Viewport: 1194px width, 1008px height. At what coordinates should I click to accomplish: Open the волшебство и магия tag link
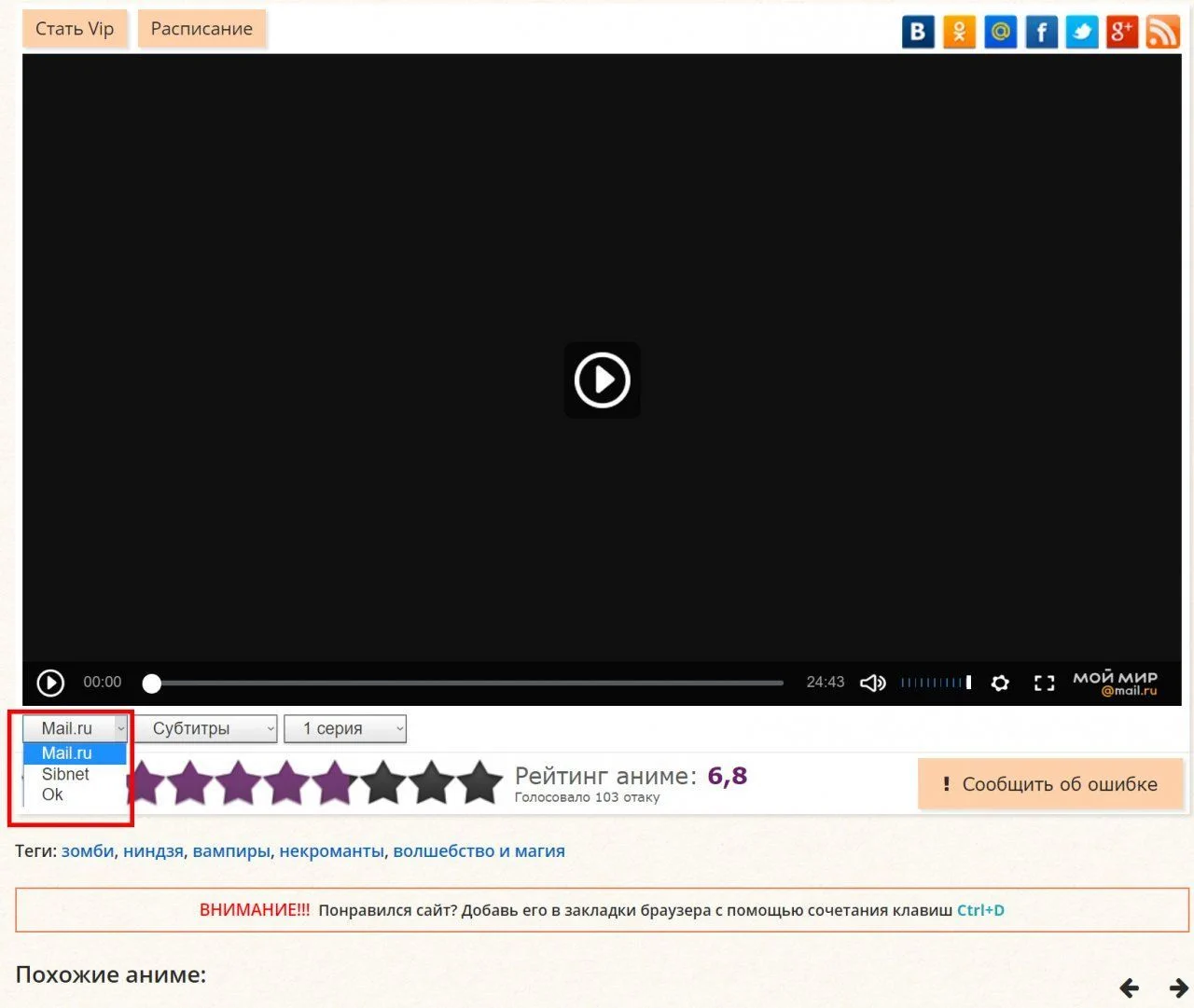coord(479,851)
